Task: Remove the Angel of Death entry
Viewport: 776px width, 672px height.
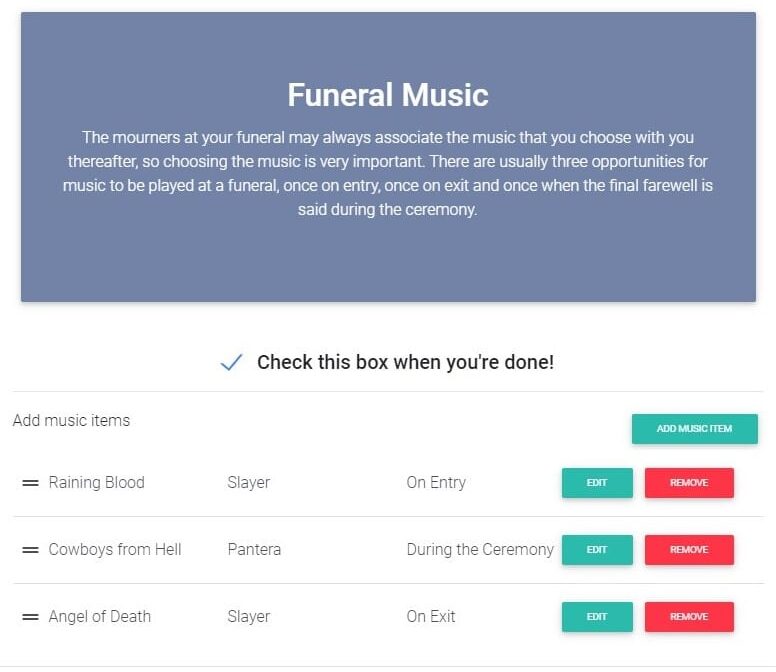Action: coord(689,617)
